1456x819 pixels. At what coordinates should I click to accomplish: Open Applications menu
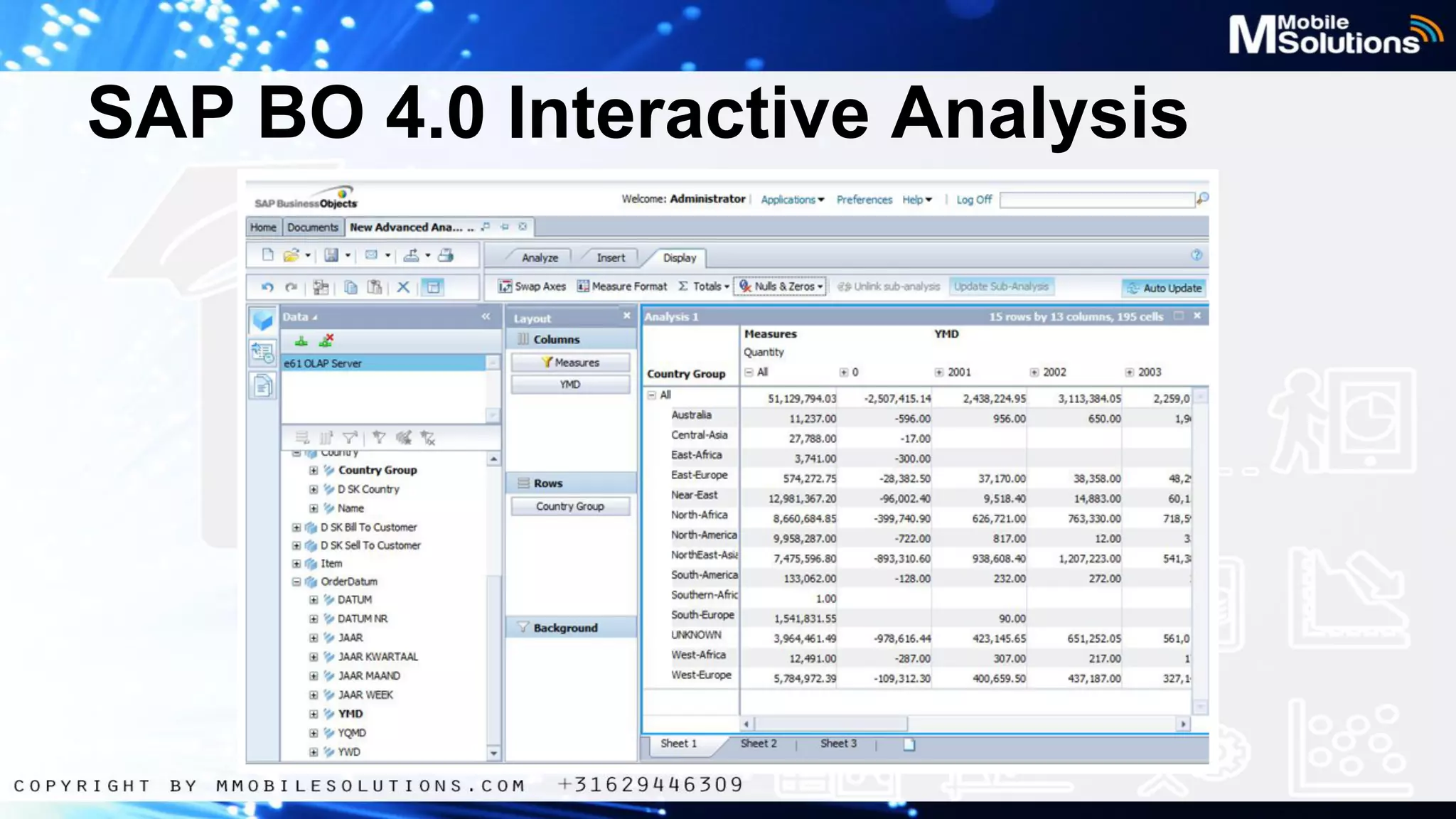(x=793, y=200)
